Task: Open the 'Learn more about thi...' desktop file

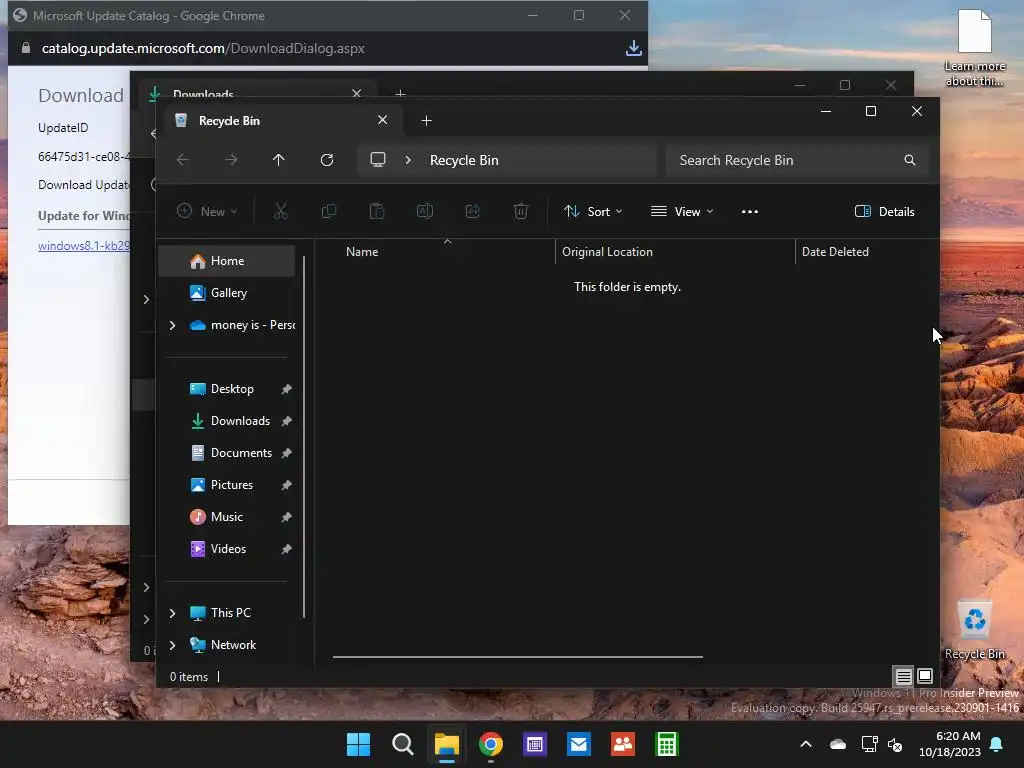Action: point(974,48)
